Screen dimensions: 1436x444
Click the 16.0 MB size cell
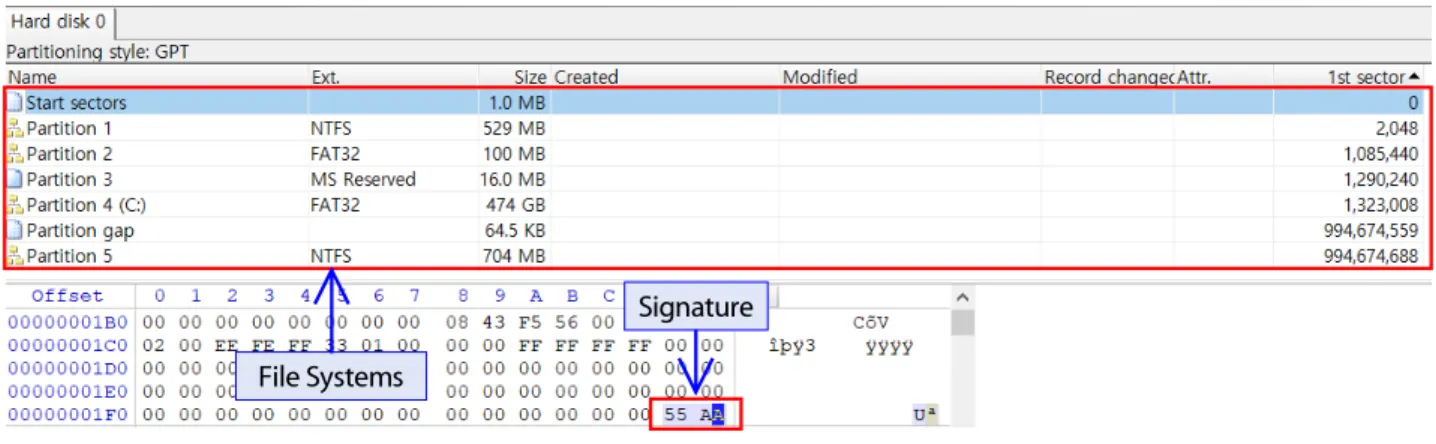(x=514, y=179)
